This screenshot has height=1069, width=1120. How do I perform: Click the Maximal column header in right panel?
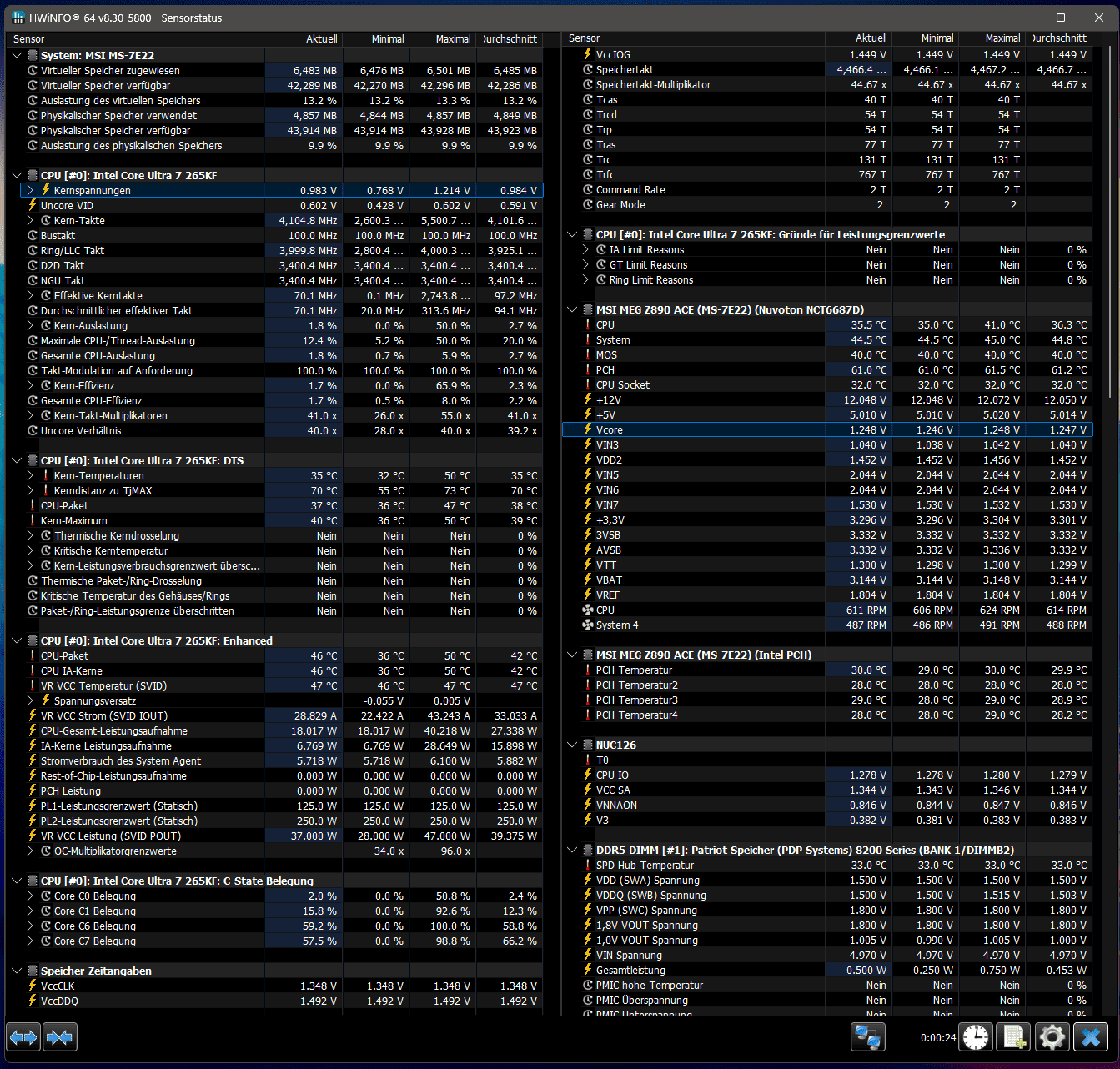point(992,38)
